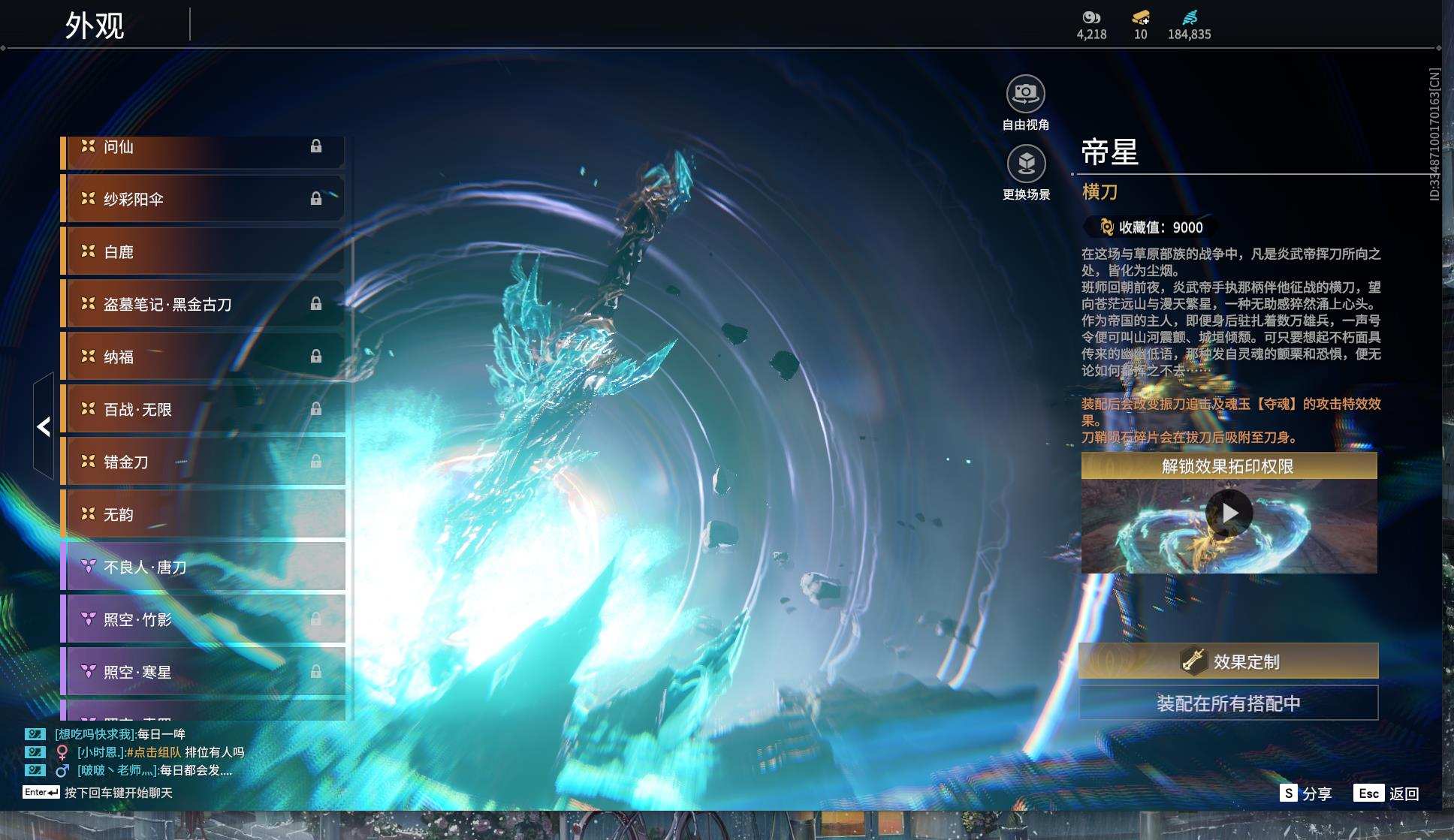This screenshot has height=840, width=1454.
Task: Click the 解锁效果拓印权限 banner
Action: point(1229,466)
